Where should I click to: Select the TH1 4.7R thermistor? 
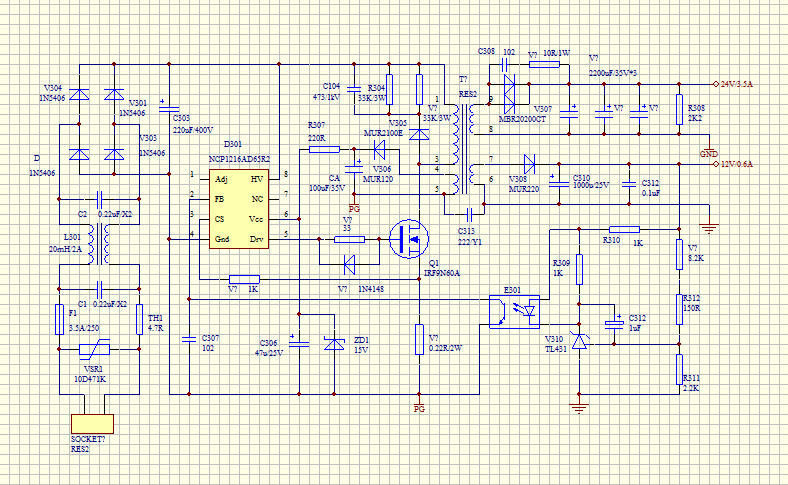tap(139, 318)
